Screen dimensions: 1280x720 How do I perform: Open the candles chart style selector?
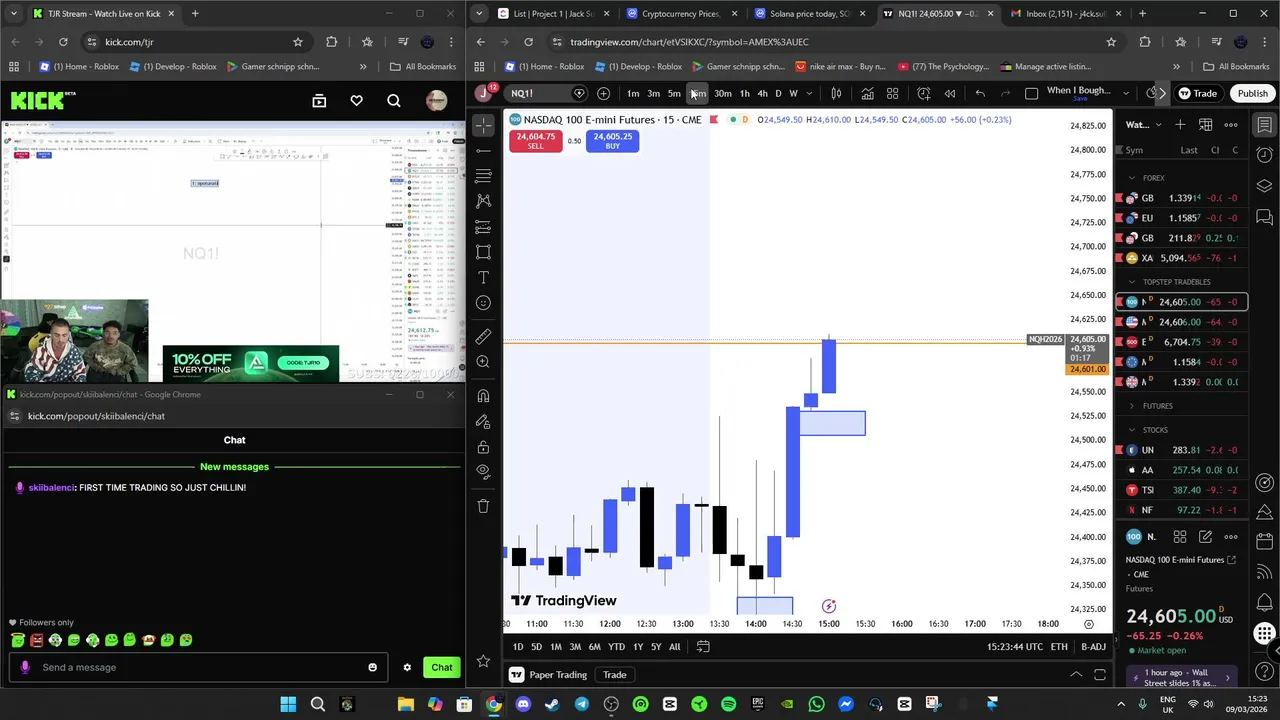click(x=836, y=94)
